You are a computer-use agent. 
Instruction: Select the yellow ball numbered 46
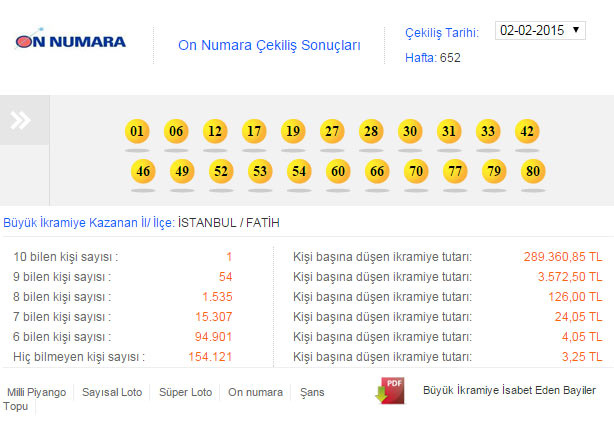click(x=143, y=171)
